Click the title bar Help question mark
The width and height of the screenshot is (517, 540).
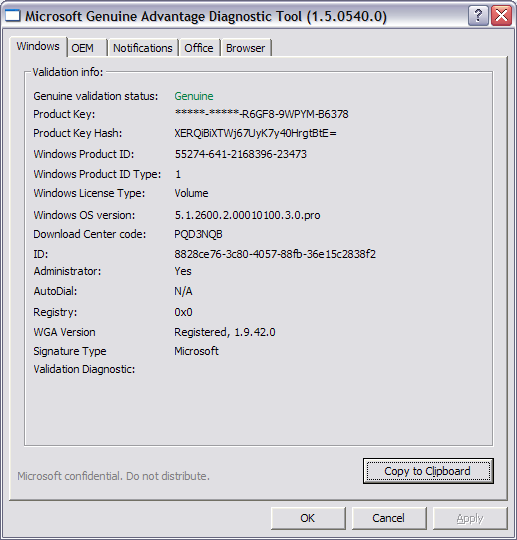(x=478, y=15)
